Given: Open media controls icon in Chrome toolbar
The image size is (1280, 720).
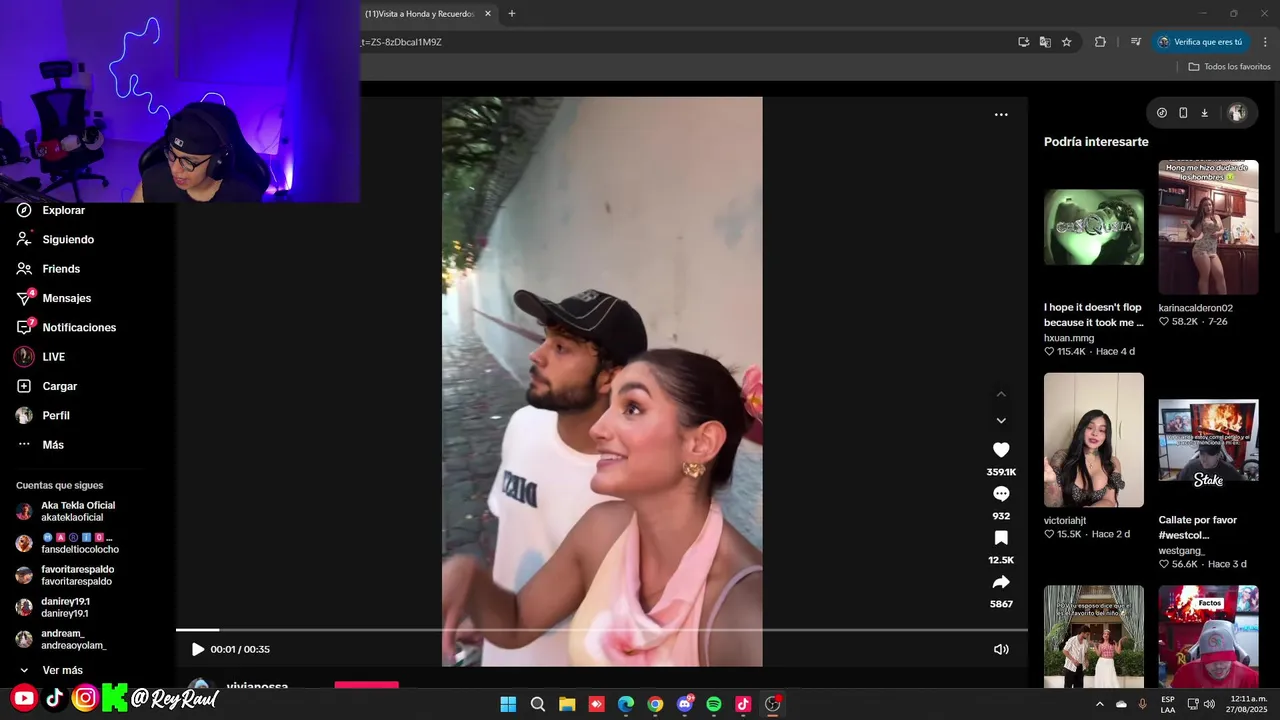Looking at the screenshot, I should point(1135,42).
